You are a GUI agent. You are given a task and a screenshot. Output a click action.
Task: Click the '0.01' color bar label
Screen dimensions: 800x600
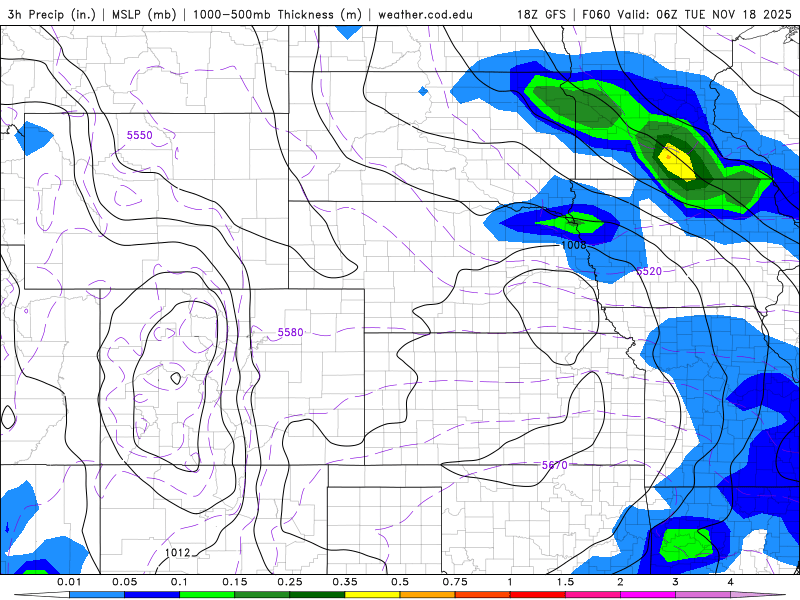click(x=69, y=582)
